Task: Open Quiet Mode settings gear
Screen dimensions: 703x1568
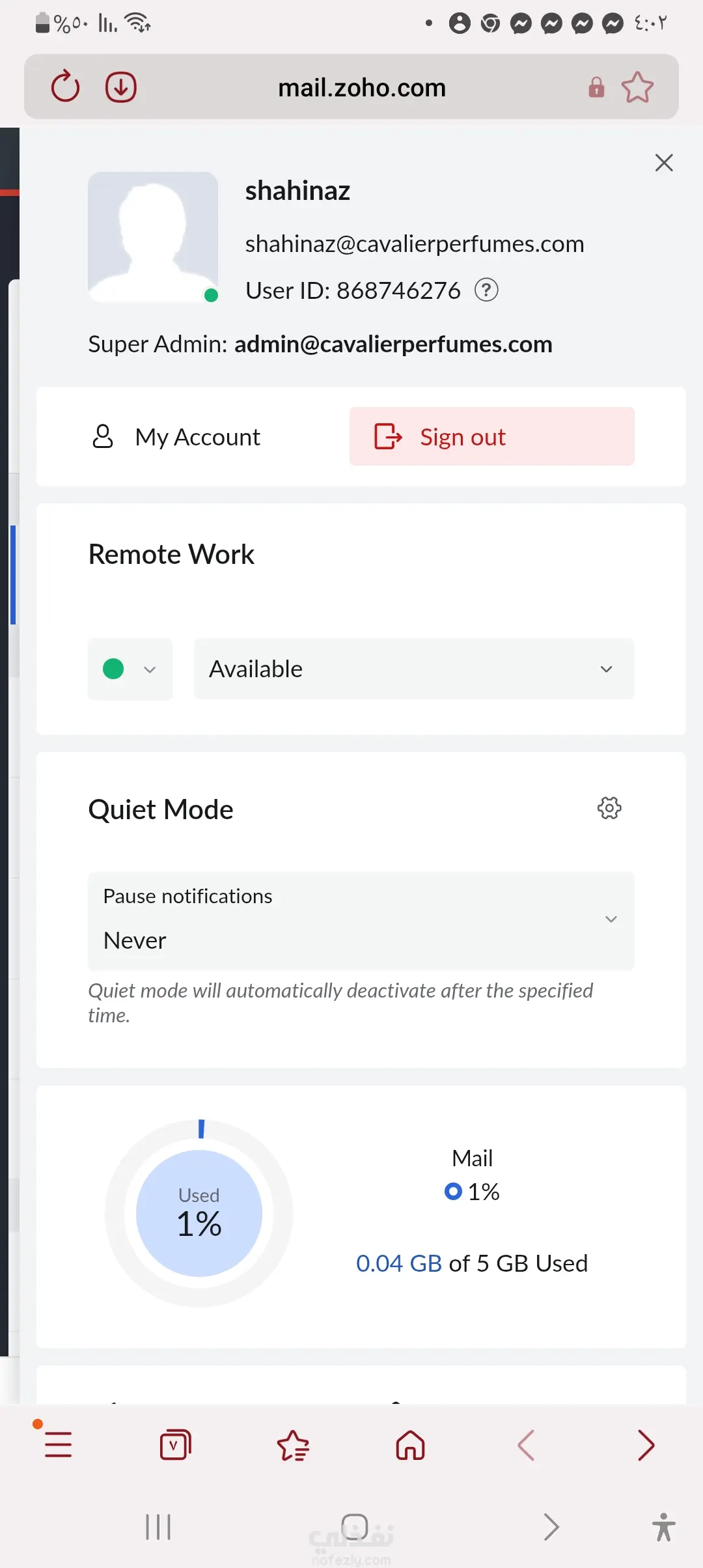Action: click(x=609, y=808)
